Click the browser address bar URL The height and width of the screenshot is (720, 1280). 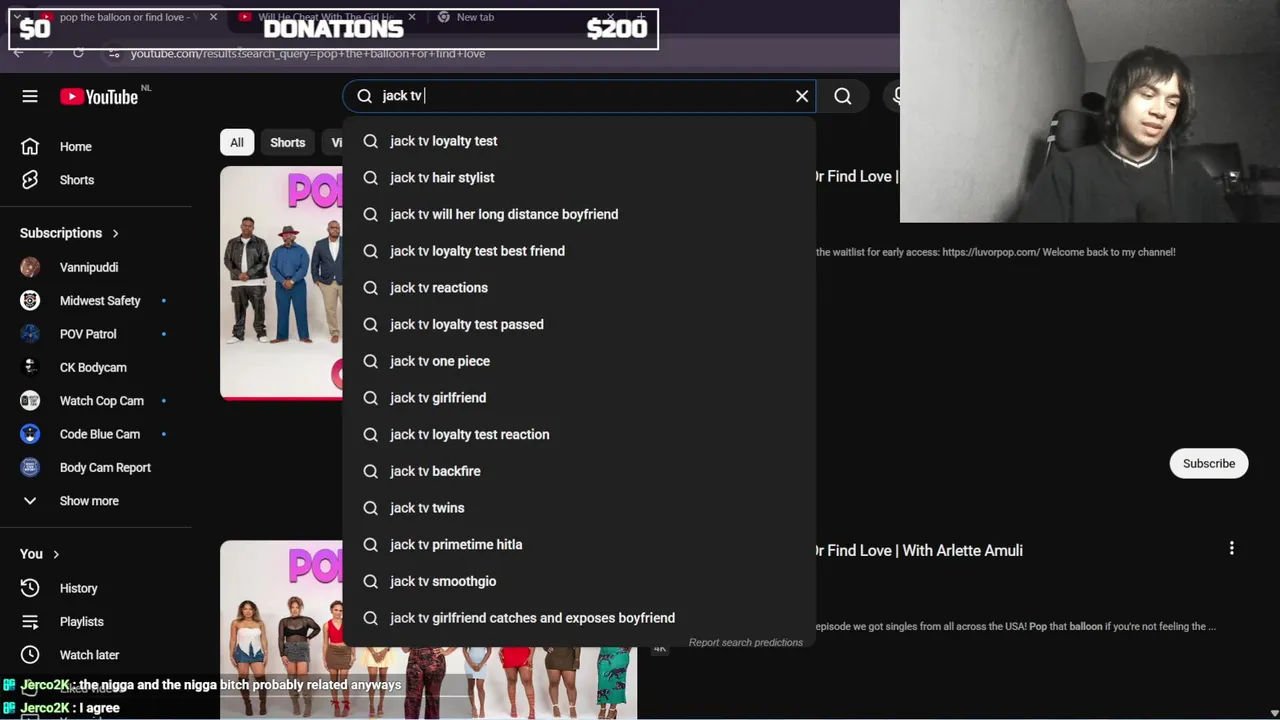point(307,53)
